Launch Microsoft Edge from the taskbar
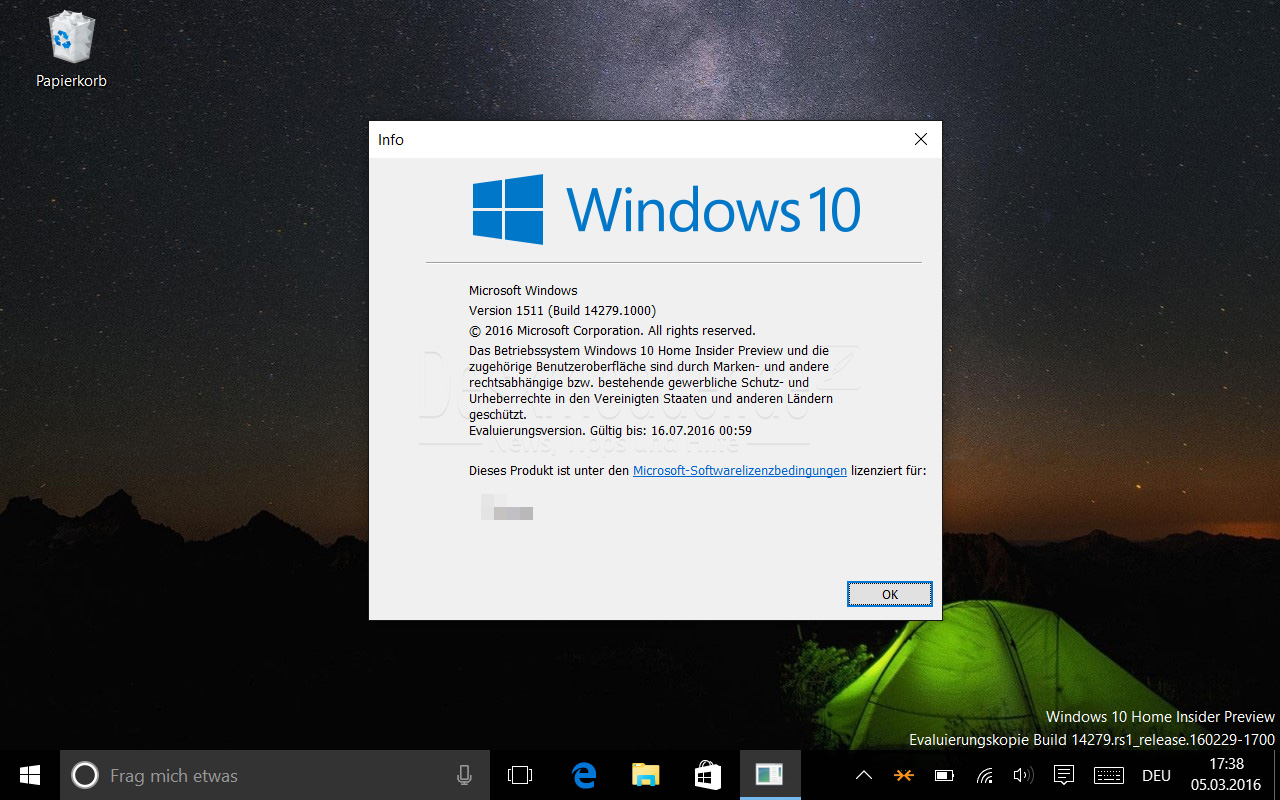 pyautogui.click(x=584, y=775)
